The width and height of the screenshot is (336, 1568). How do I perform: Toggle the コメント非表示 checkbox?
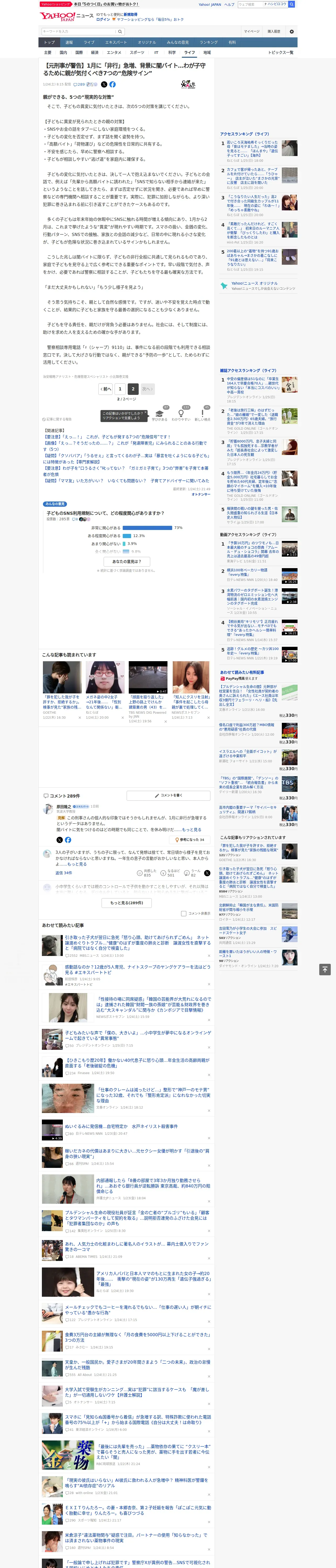[x=183, y=913]
